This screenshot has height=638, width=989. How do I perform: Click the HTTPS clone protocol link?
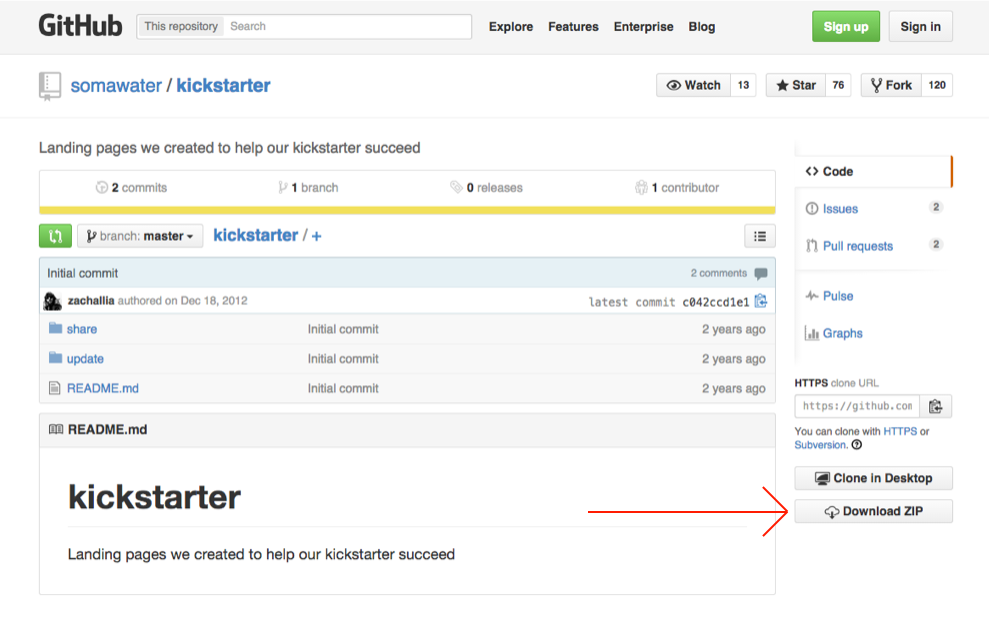tap(900, 431)
